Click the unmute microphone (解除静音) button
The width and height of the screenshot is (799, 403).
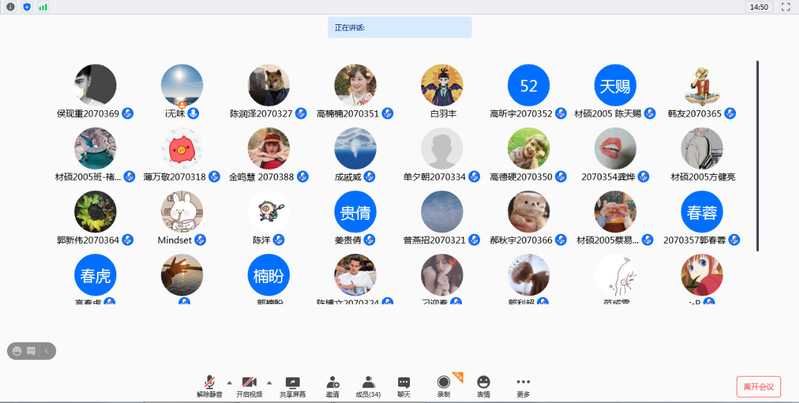pyautogui.click(x=209, y=384)
